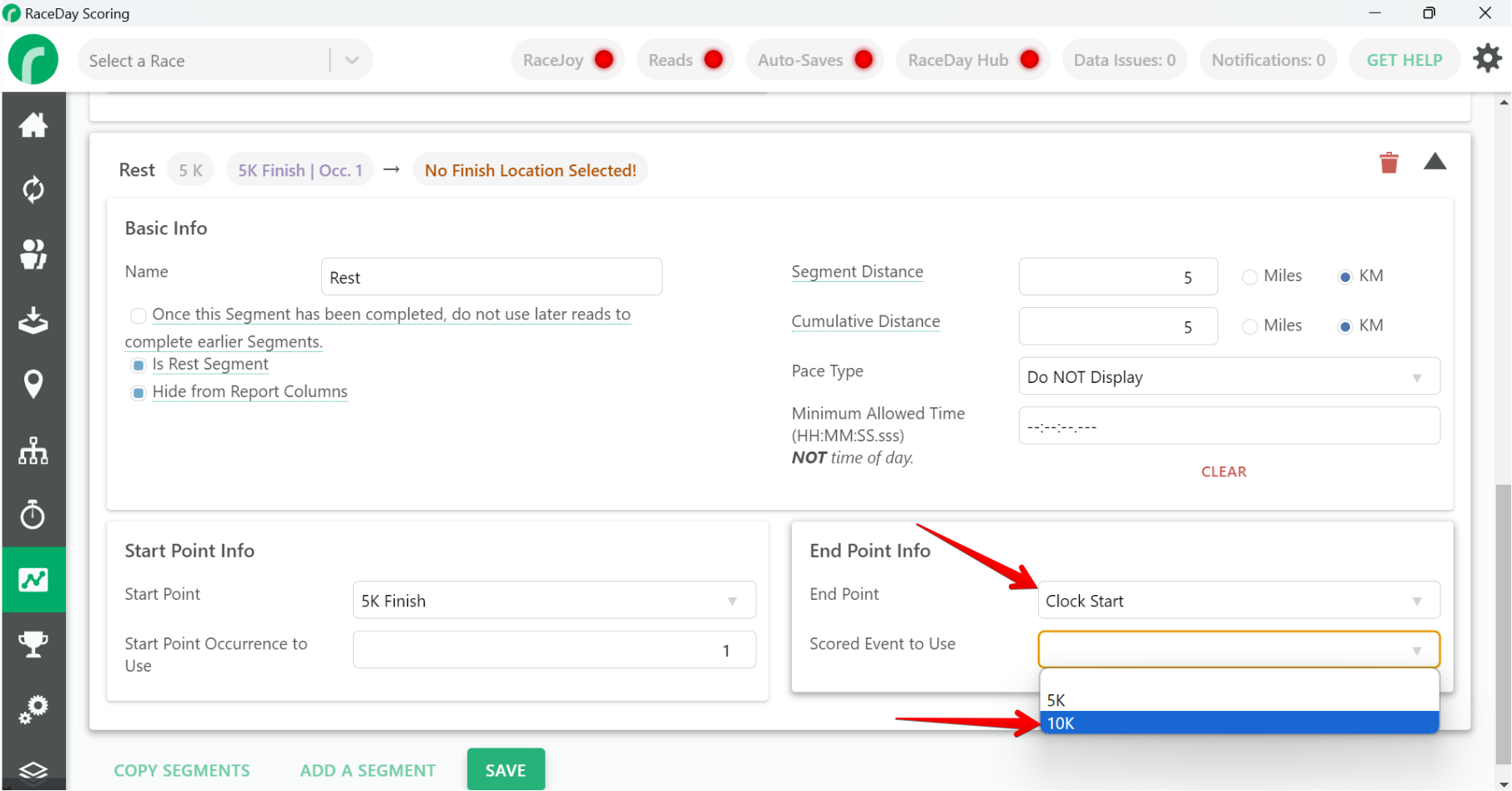
Task: Choose 5K from the dropdown list
Action: coord(1239,700)
